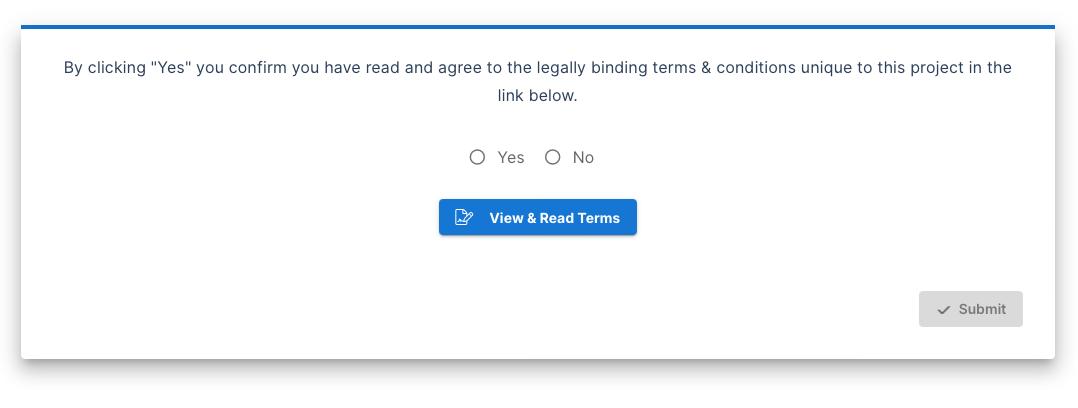Viewport: 1078px width, 408px height.
Task: Click the blue bar atop the card
Action: (538, 27)
